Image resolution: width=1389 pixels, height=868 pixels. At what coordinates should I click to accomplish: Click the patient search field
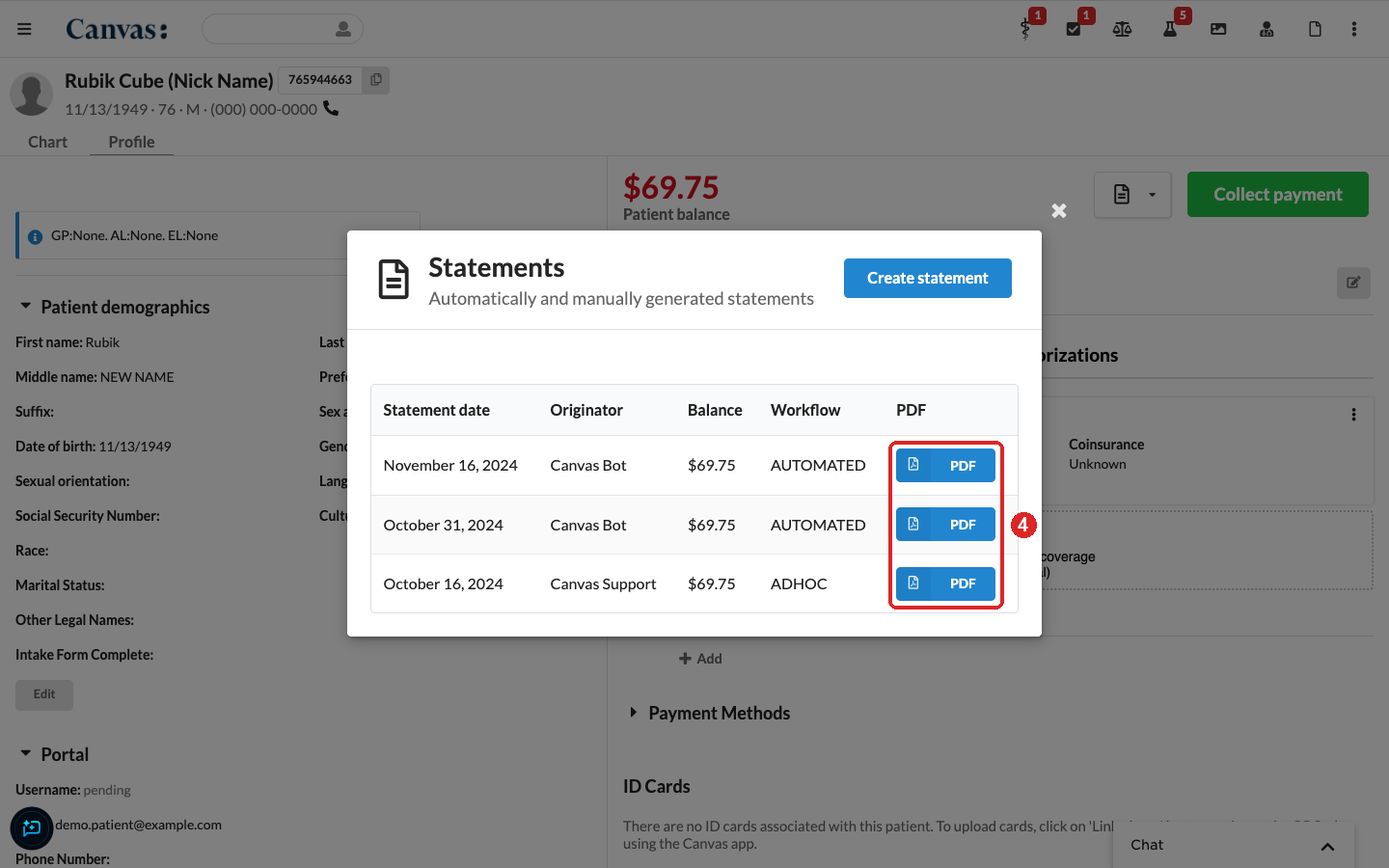tap(282, 29)
